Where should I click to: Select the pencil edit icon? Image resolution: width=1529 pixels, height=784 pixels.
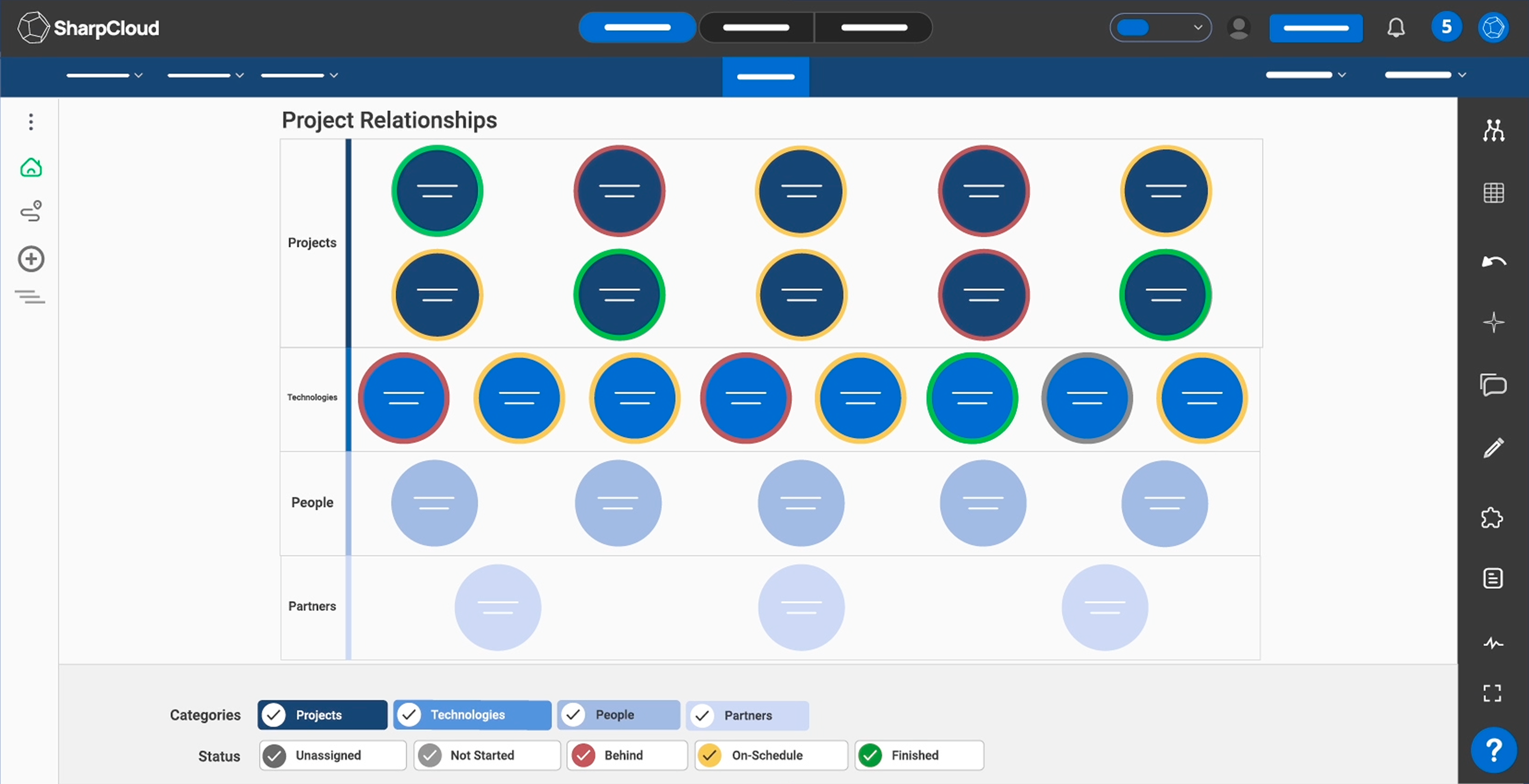pos(1493,447)
